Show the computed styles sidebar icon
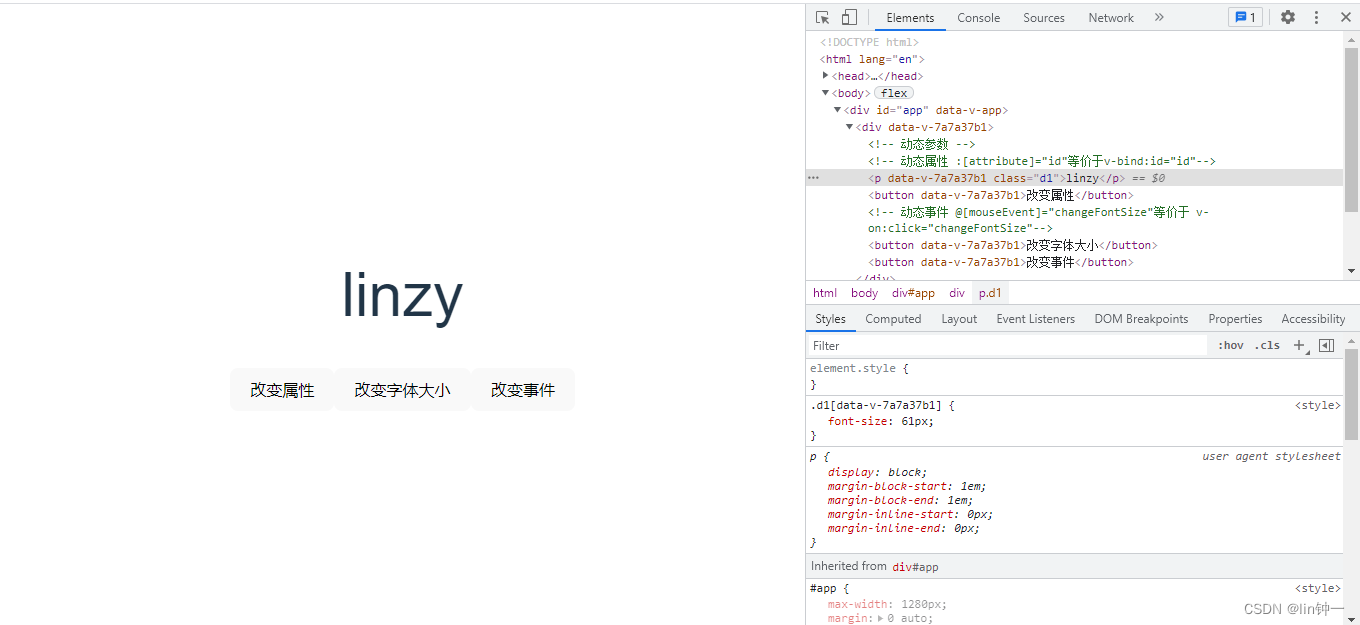The height and width of the screenshot is (625, 1360). click(1326, 346)
